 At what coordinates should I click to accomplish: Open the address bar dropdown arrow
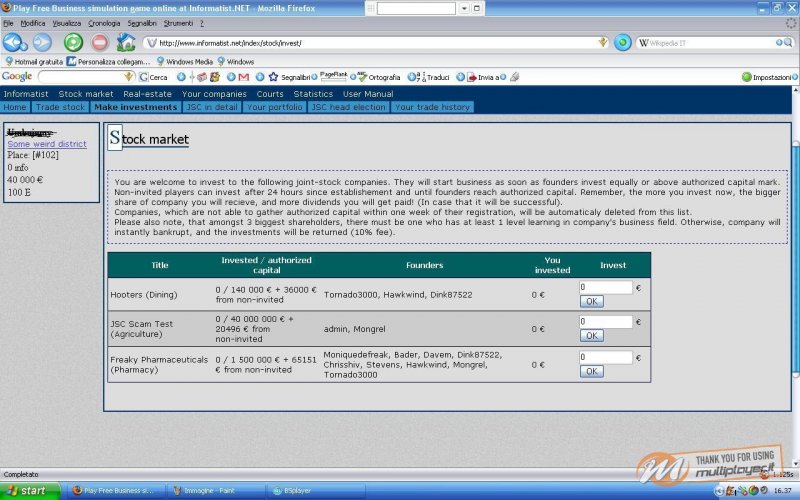pos(603,43)
